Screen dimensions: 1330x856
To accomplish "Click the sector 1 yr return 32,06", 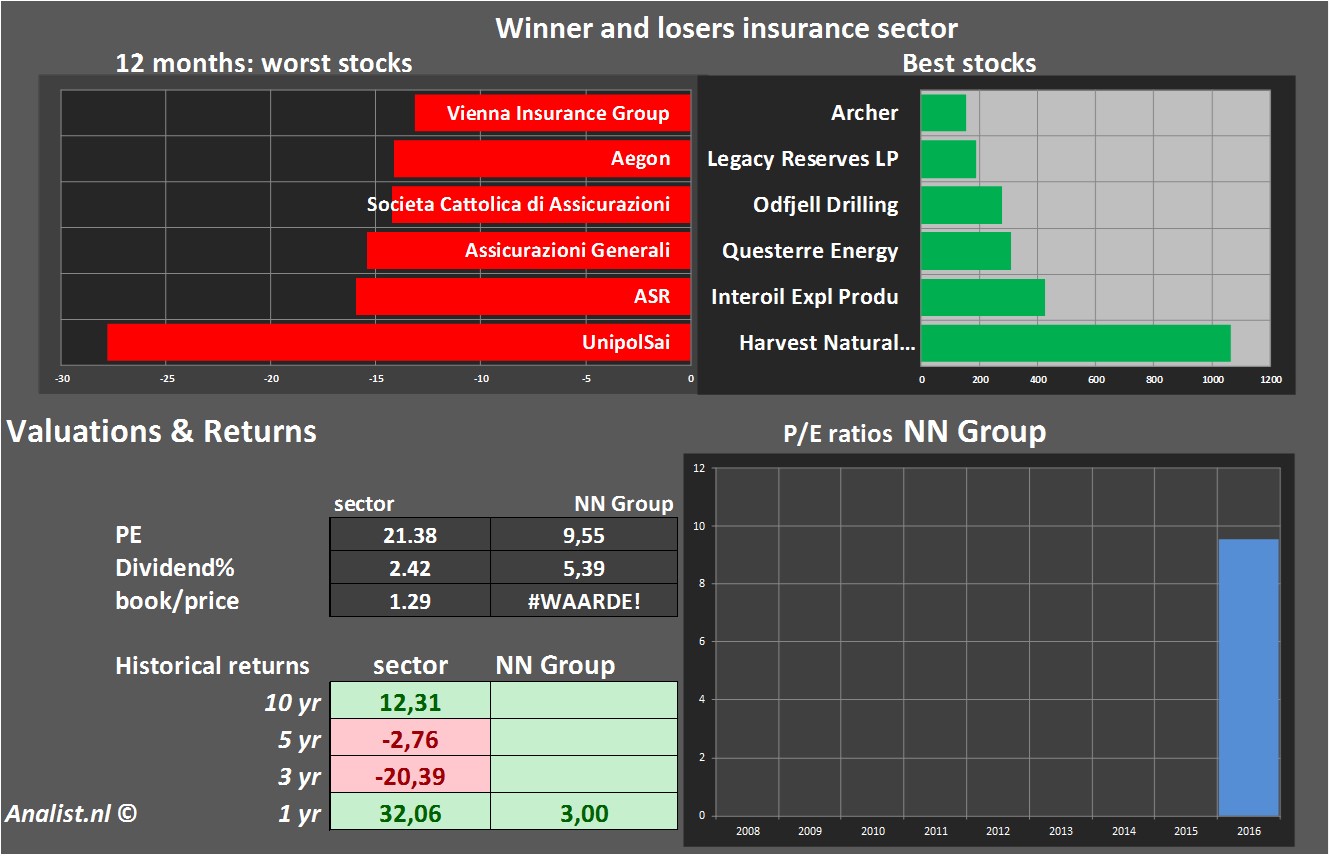I will pos(410,813).
